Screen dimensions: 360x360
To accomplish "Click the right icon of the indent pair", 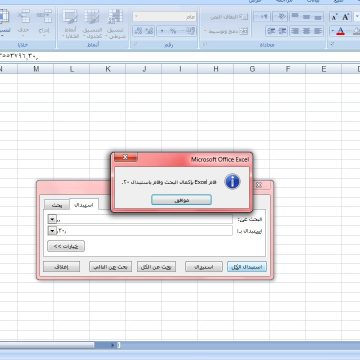I will (283, 31).
